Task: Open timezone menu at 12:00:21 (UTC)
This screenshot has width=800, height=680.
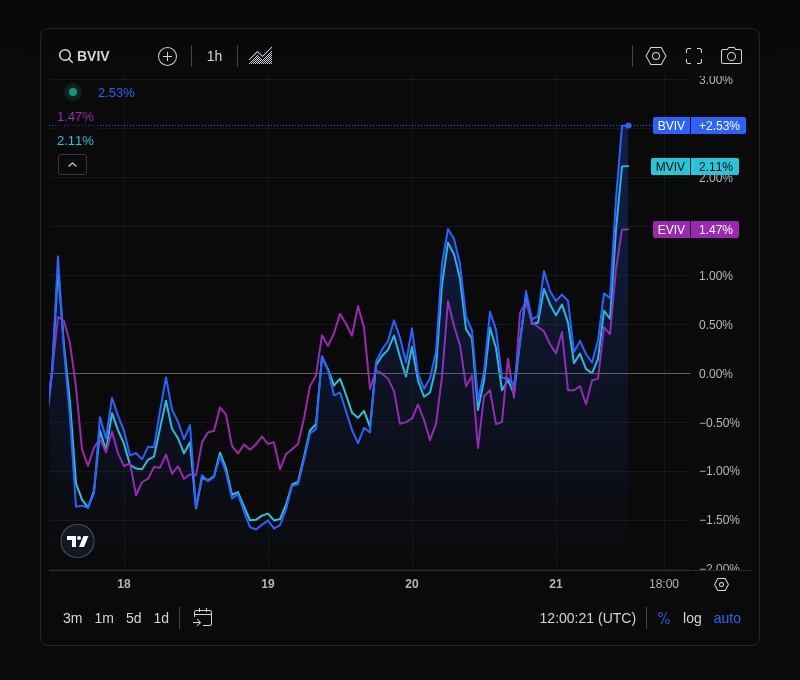Action: click(x=588, y=618)
